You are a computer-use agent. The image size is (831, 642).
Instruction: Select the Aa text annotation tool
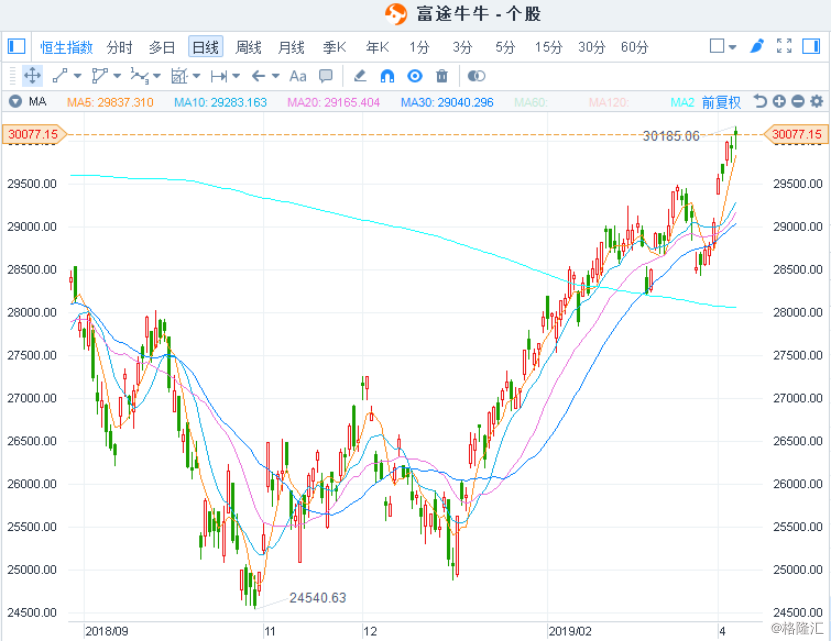(298, 76)
